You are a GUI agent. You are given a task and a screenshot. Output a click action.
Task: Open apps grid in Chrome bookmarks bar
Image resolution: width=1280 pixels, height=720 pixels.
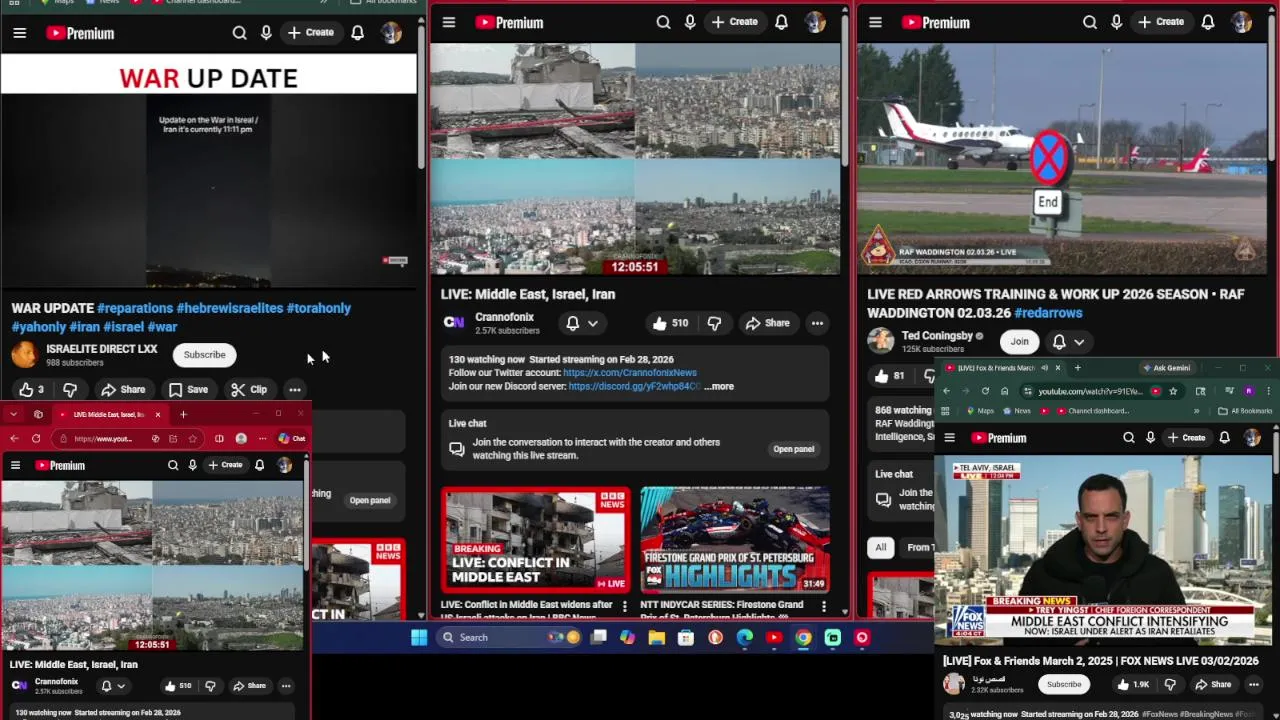(x=947, y=411)
